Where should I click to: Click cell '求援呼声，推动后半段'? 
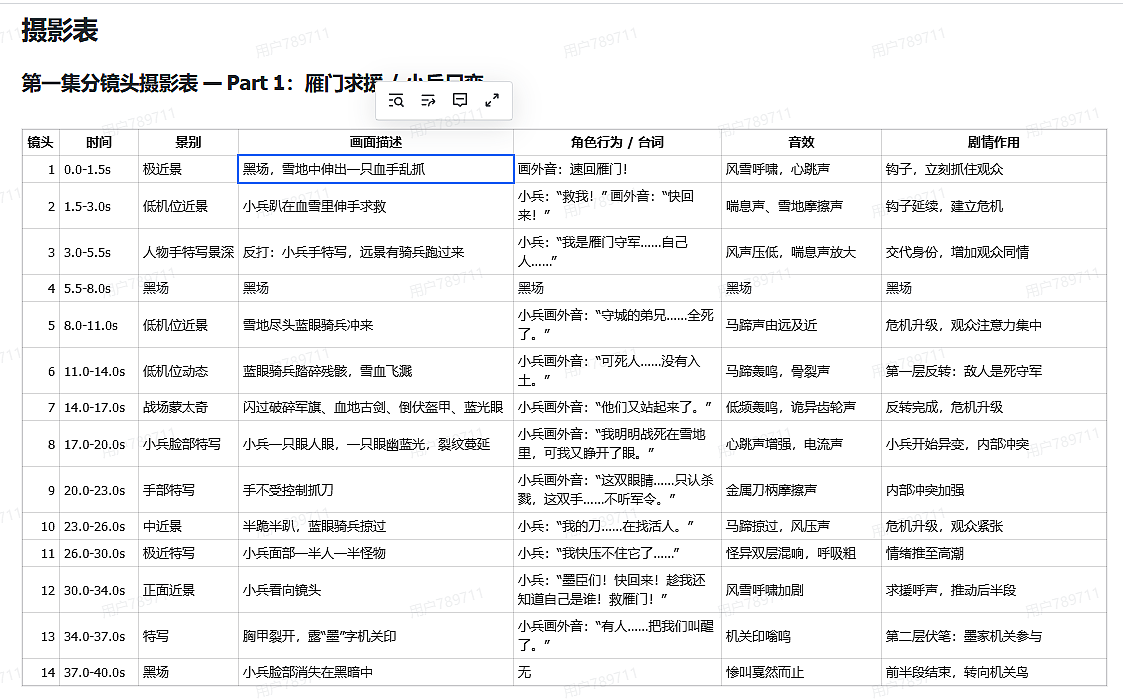tap(993, 590)
